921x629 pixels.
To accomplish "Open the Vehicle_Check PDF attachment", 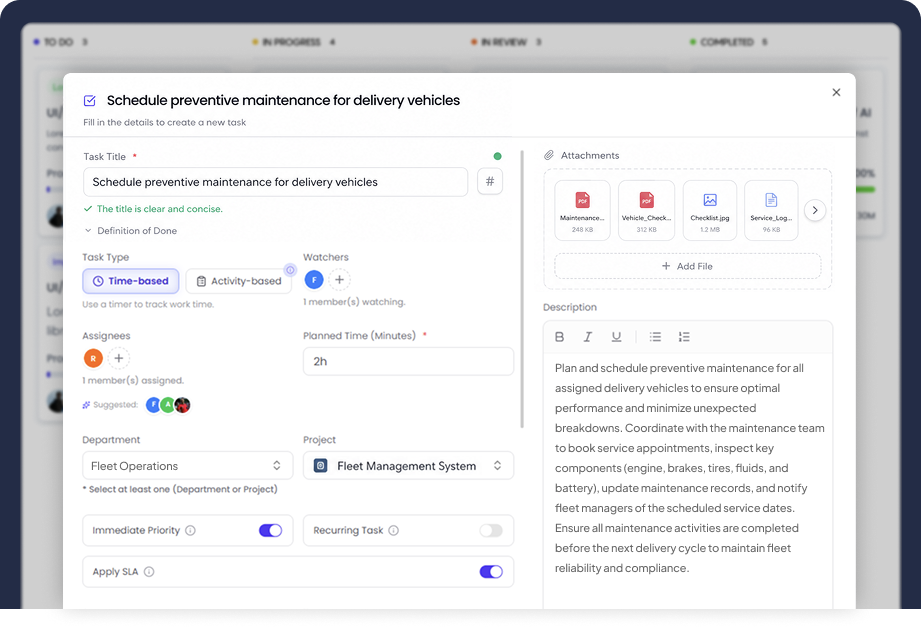I will point(646,210).
